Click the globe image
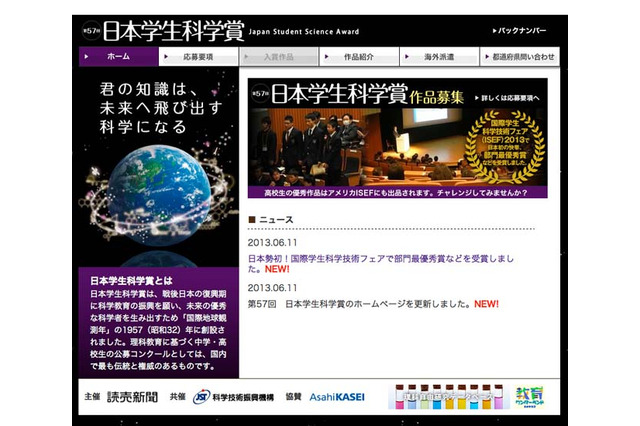 tap(159, 195)
